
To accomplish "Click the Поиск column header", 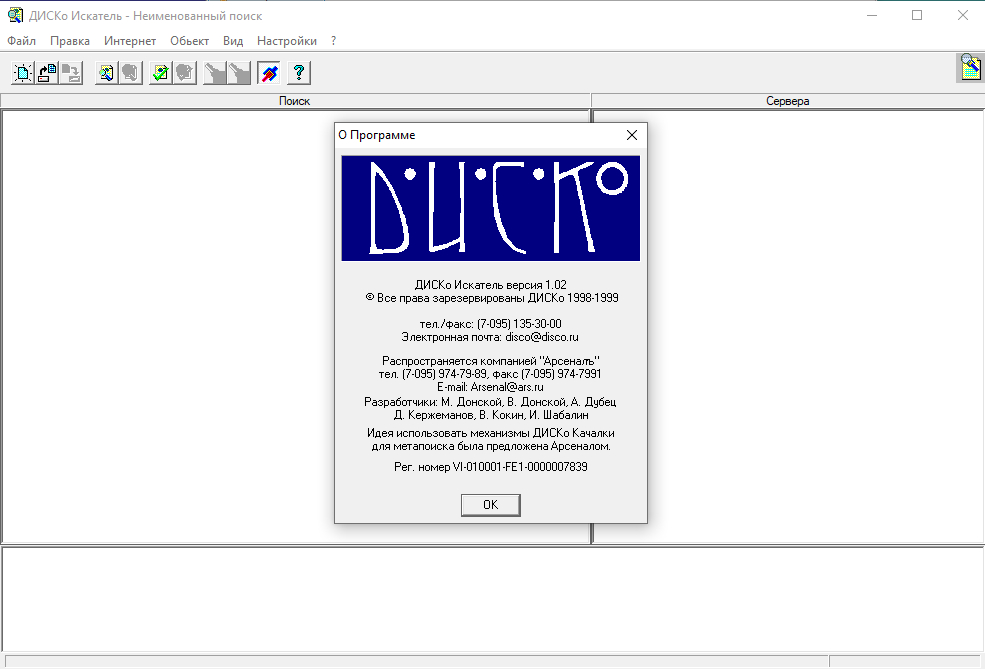I will click(x=295, y=101).
